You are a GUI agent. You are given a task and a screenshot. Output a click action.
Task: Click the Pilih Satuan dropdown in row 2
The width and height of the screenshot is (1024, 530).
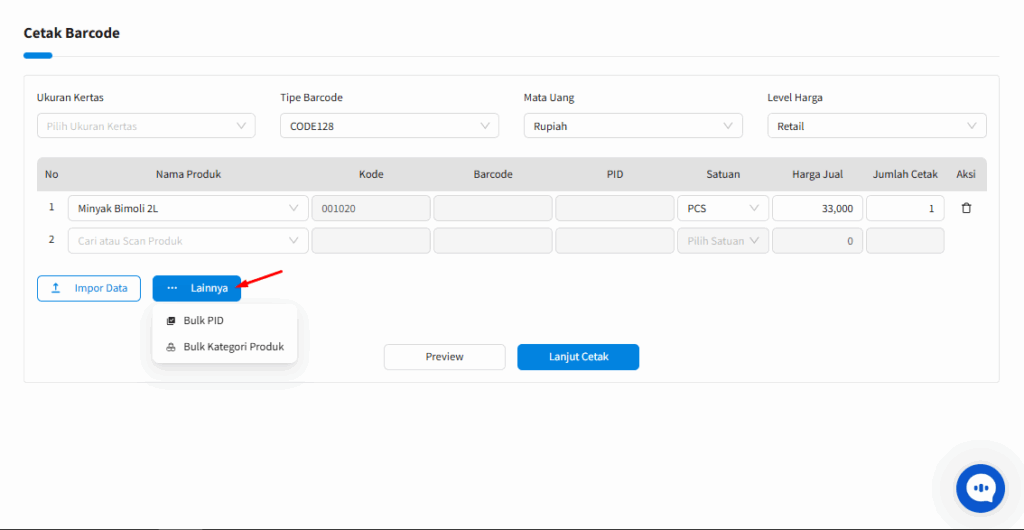point(722,241)
